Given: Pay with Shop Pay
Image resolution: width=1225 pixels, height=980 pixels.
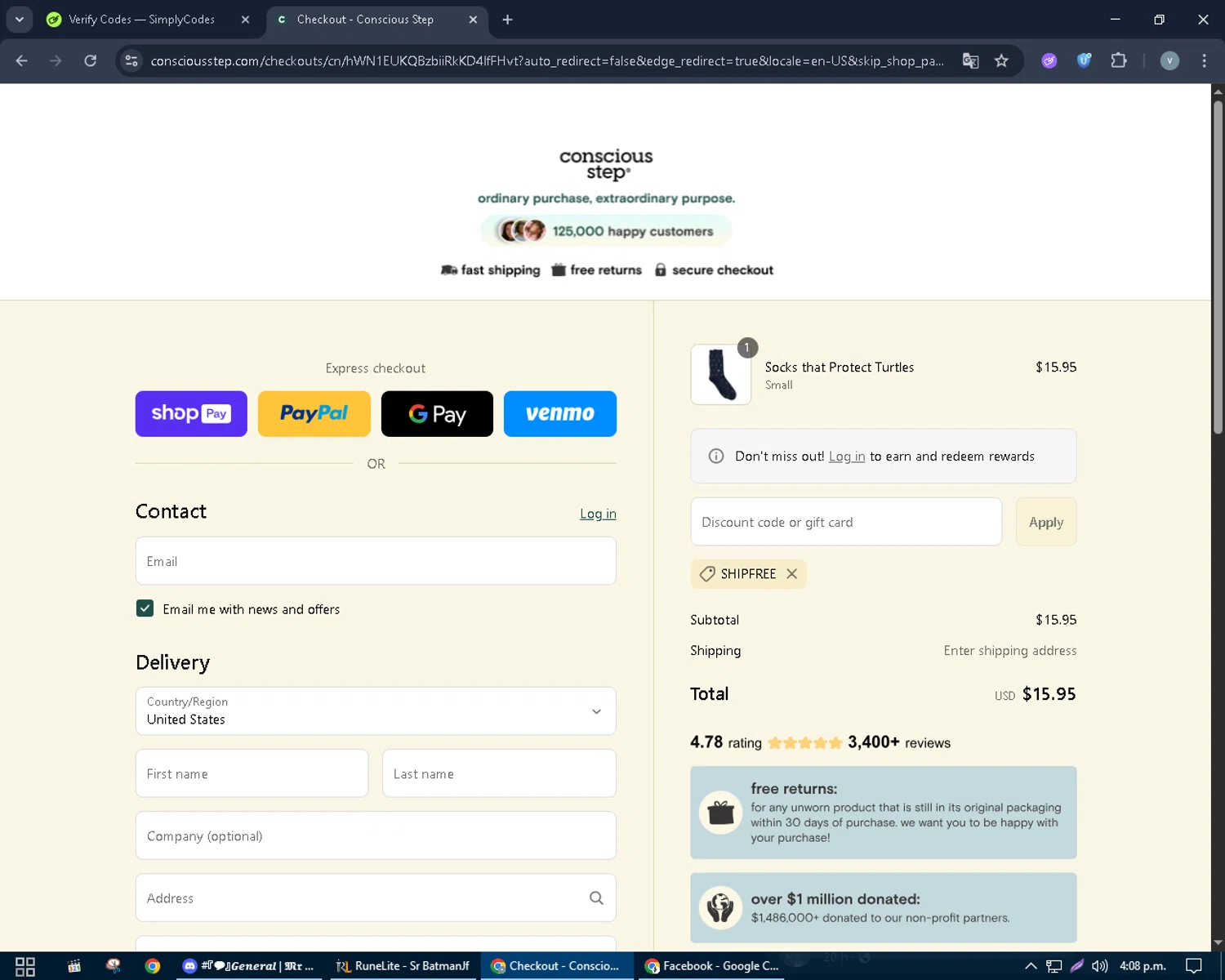Looking at the screenshot, I should pyautogui.click(x=191, y=414).
